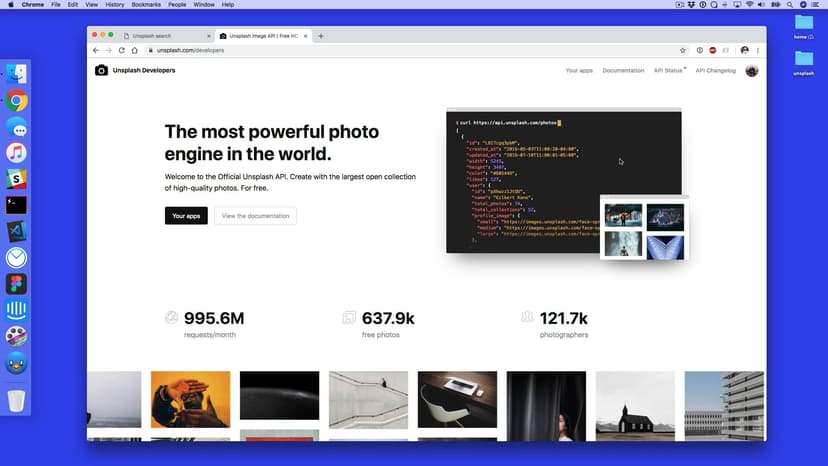Open the Chrome three-dot menu
Viewport: 828px width, 466px height.
click(x=758, y=50)
